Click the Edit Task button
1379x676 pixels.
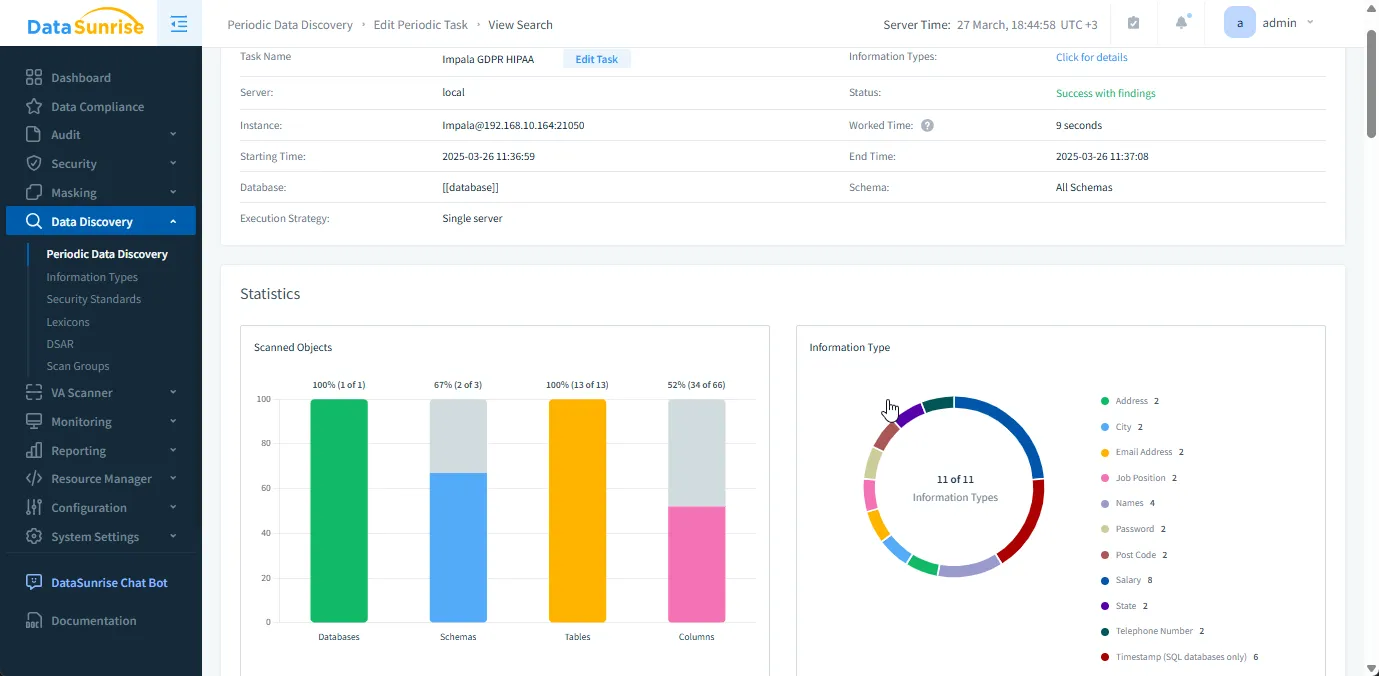click(x=596, y=59)
